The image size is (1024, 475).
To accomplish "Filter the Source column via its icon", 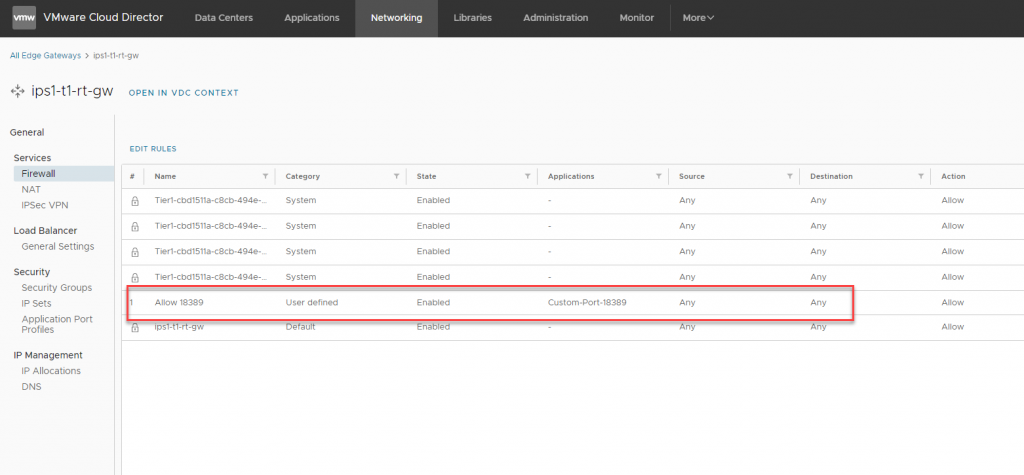I will 789,176.
